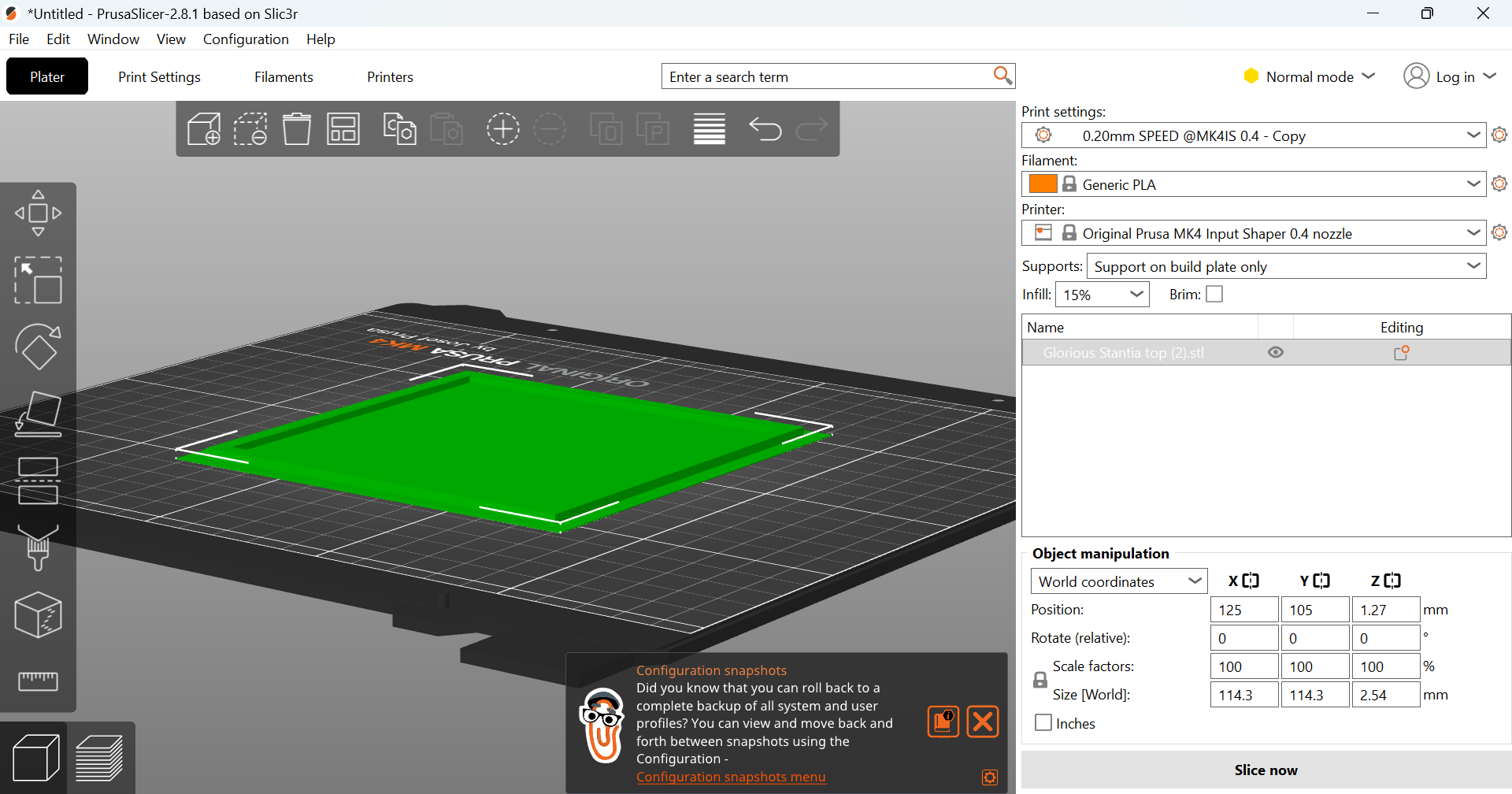
Task: Open filament settings gear icon
Action: (1499, 184)
